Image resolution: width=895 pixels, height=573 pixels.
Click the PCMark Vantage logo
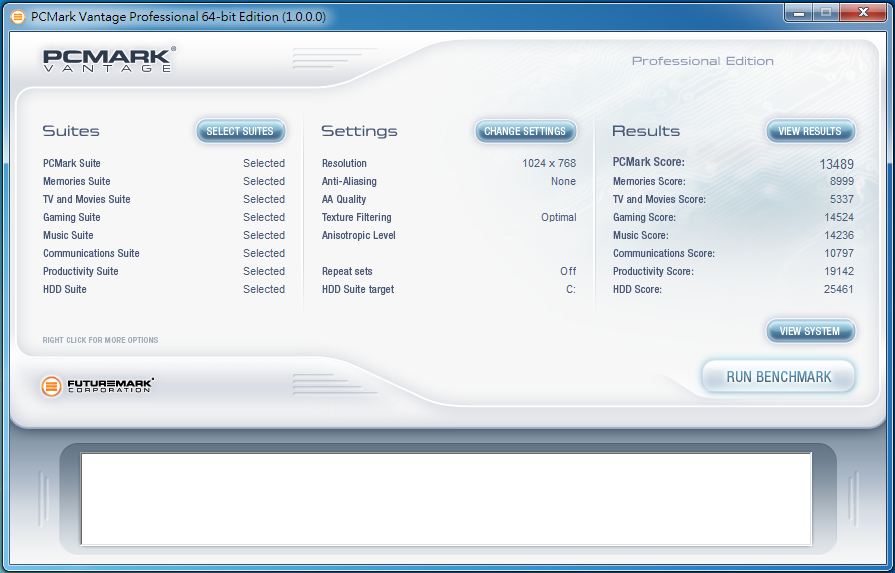108,60
